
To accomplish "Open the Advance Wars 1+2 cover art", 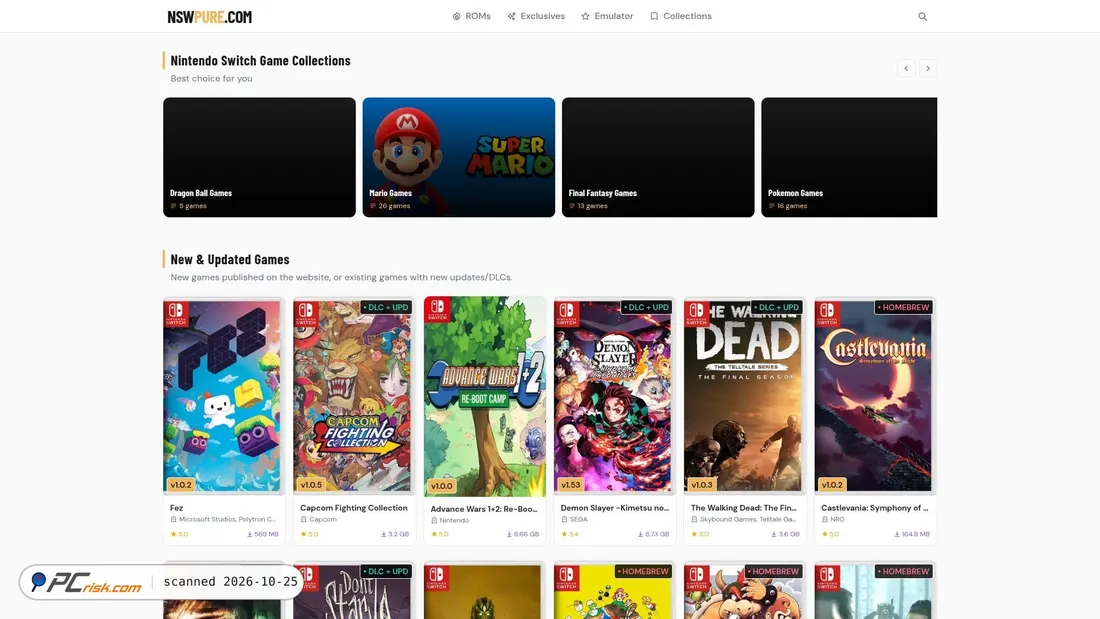I will click(485, 397).
